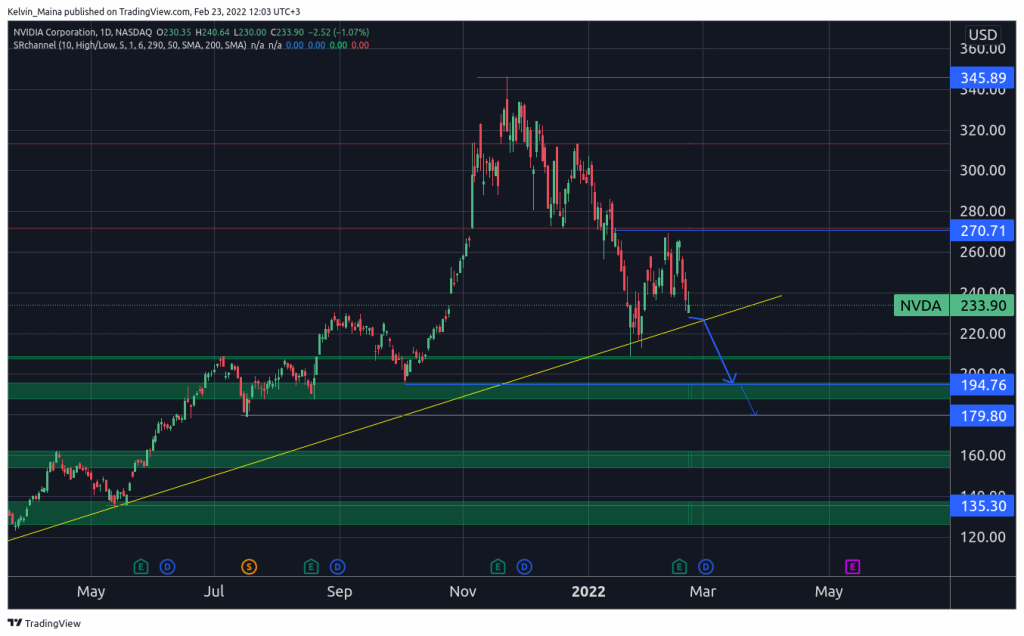Image resolution: width=1024 pixels, height=636 pixels.
Task: Click the 120.00 price axis tick
Action: coord(983,537)
